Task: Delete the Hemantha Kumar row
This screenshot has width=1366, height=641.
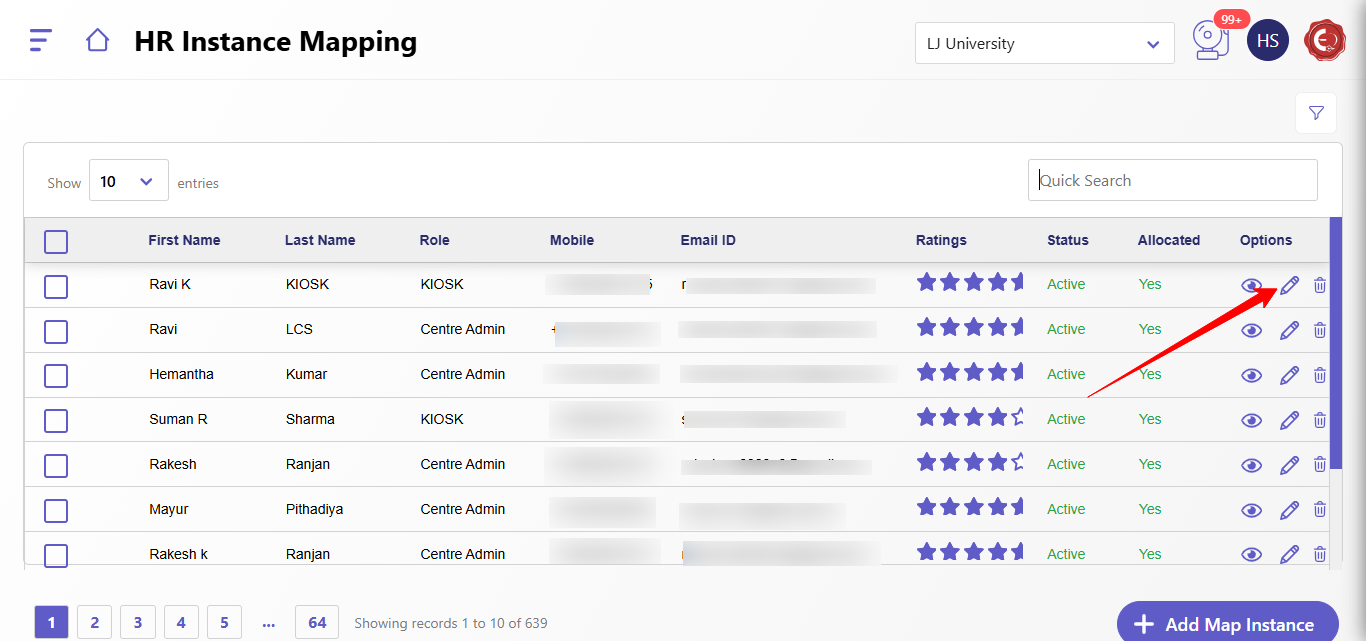Action: pyautogui.click(x=1320, y=375)
